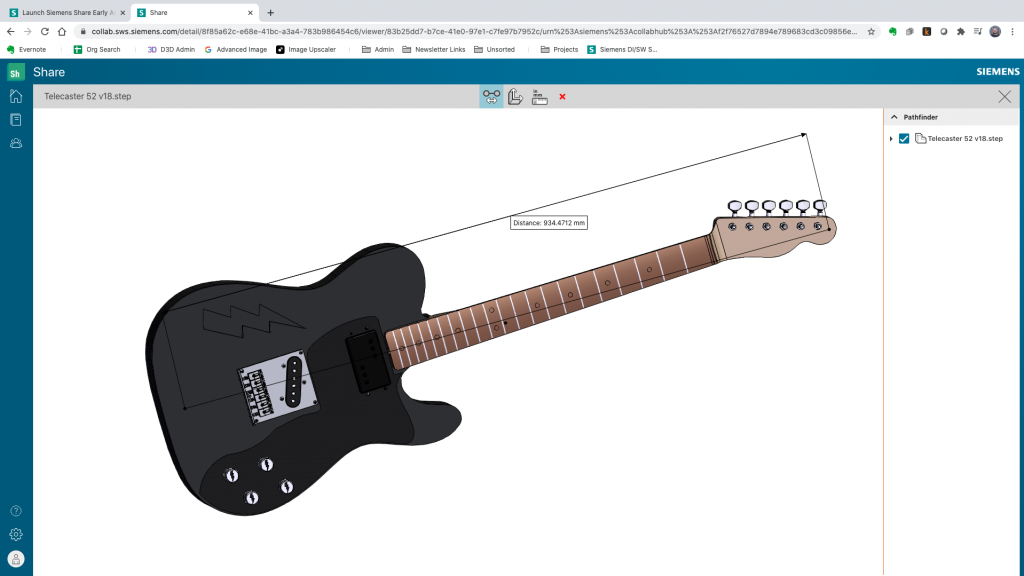This screenshot has width=1024, height=576.
Task: Open the orange K extension icon
Action: click(x=926, y=31)
